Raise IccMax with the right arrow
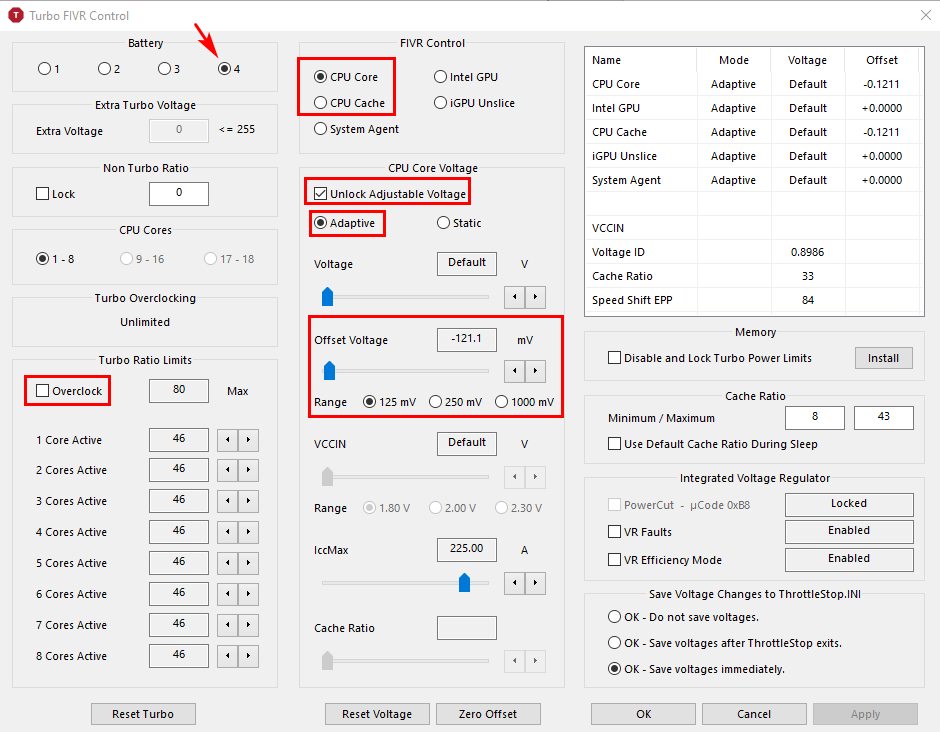This screenshot has height=732, width=940. (535, 583)
